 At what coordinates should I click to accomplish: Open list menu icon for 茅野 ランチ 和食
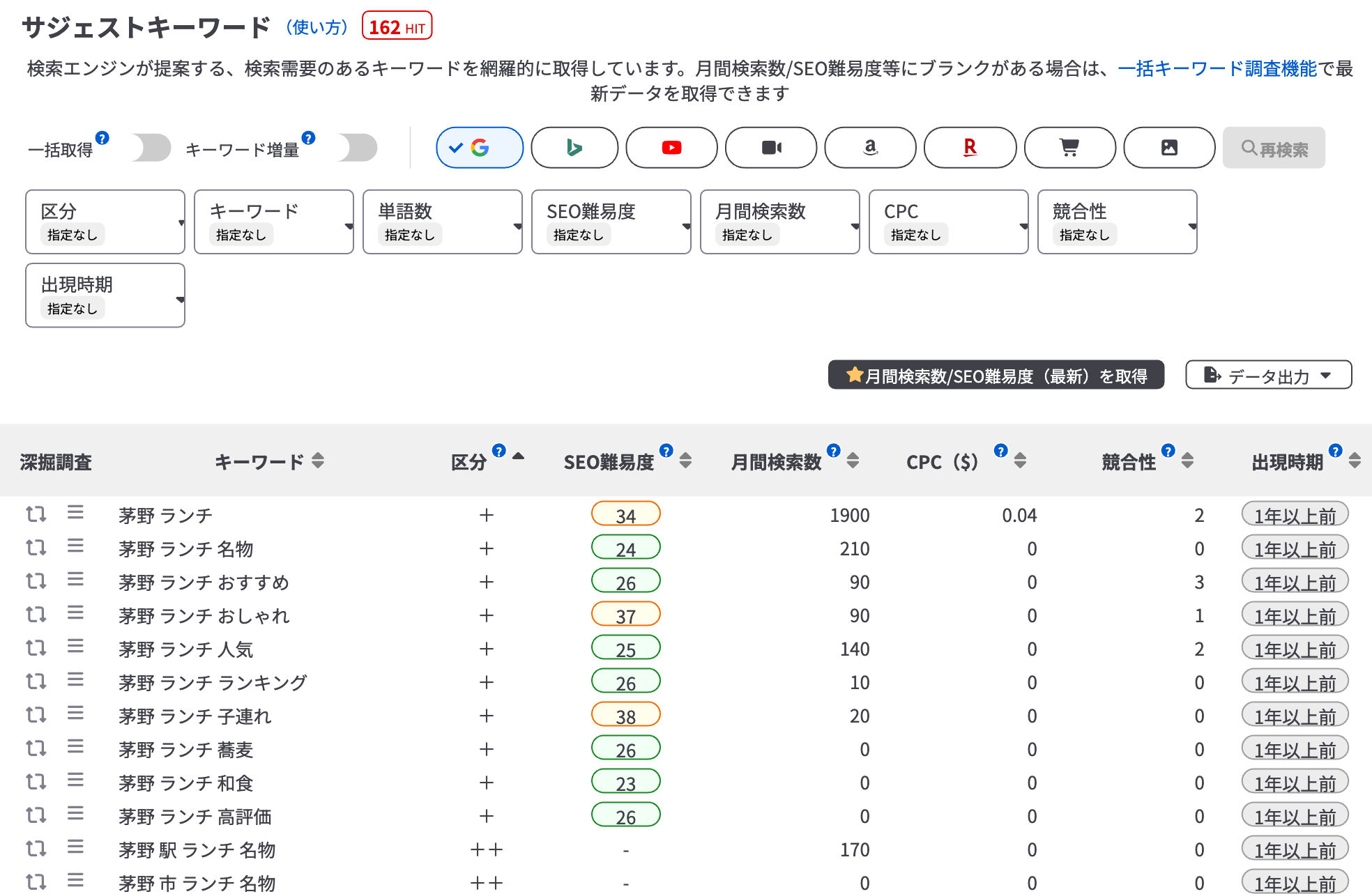pos(75,780)
